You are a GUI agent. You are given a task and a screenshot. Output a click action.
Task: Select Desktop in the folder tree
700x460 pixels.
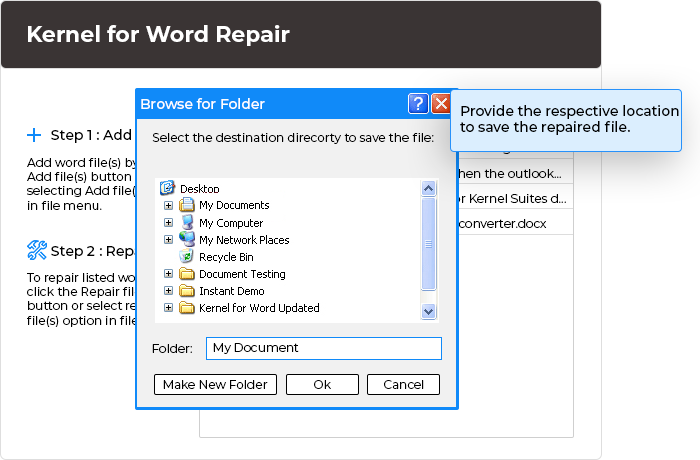(x=200, y=189)
